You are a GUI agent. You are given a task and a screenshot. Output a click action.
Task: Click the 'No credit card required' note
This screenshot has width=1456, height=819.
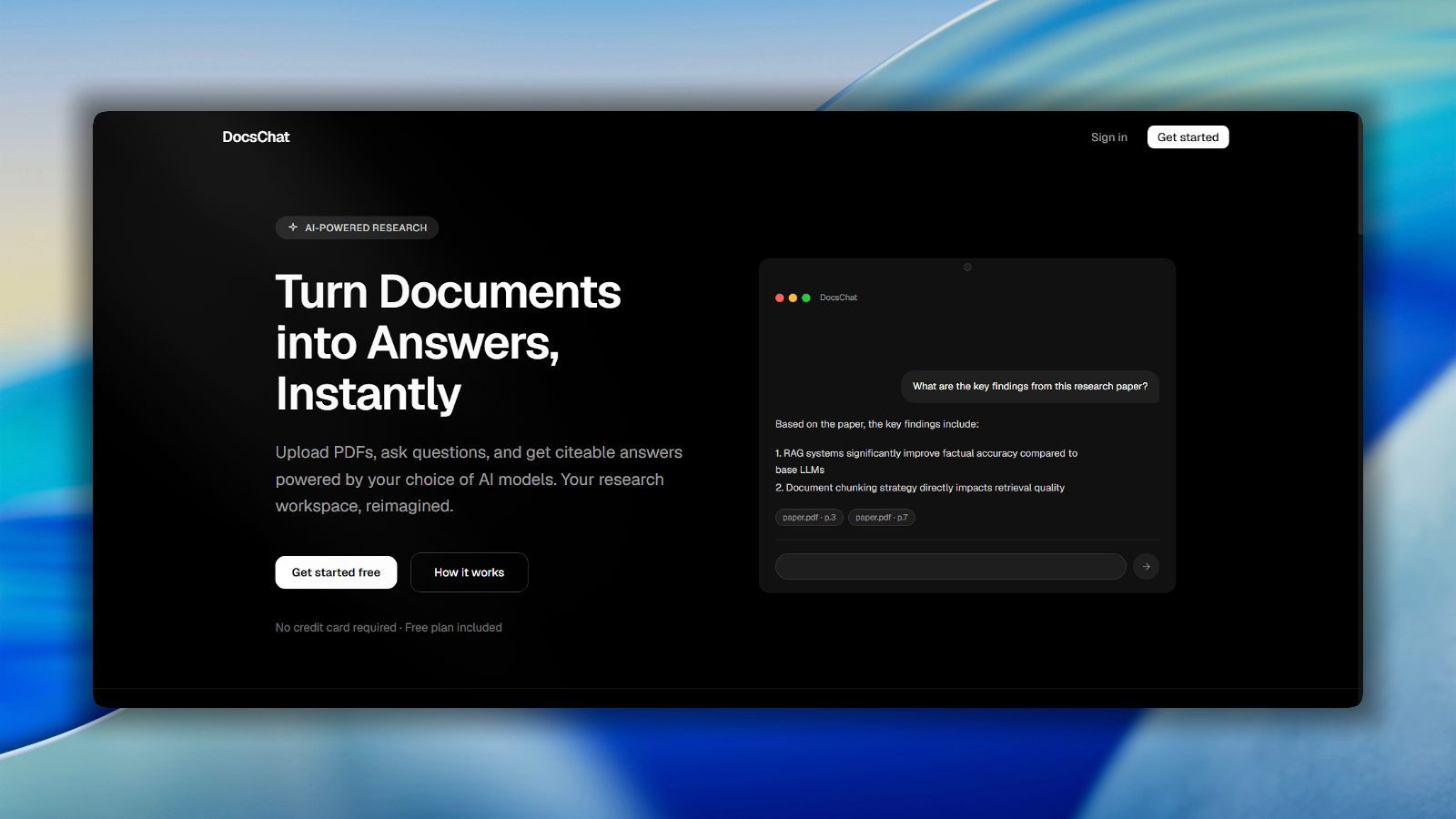tap(389, 628)
